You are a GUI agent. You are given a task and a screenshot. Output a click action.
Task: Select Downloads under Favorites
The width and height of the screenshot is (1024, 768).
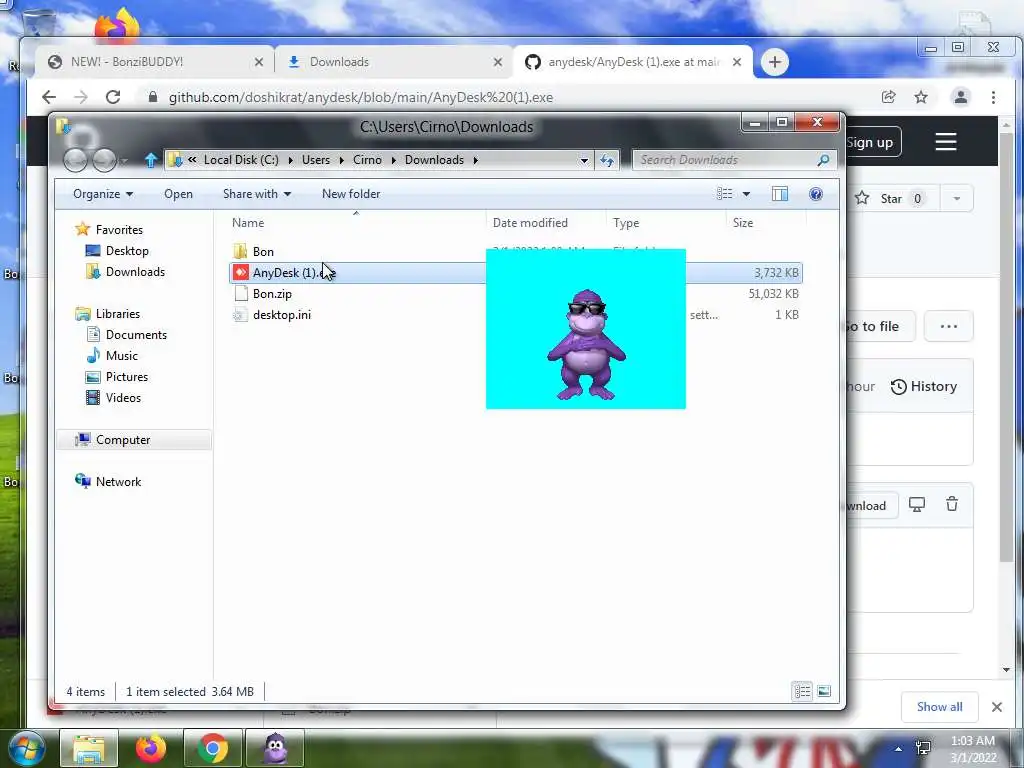point(125,272)
